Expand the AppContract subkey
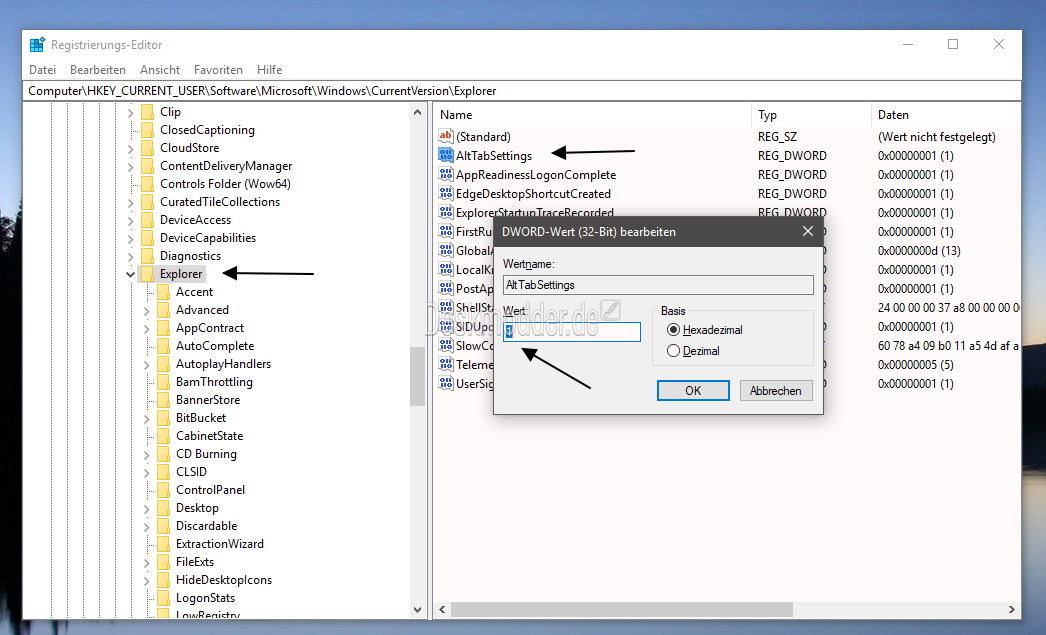1046x635 pixels. point(147,329)
